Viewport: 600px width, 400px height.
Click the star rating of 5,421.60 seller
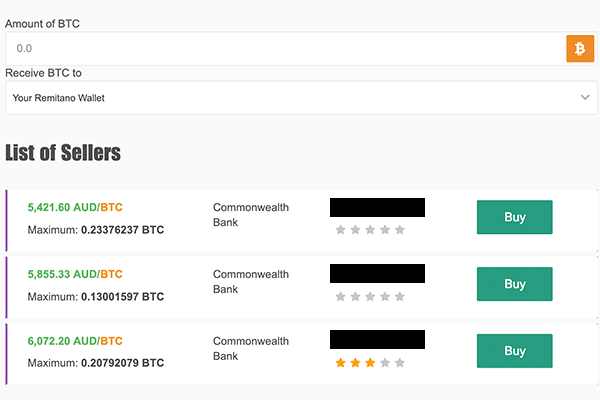(370, 230)
